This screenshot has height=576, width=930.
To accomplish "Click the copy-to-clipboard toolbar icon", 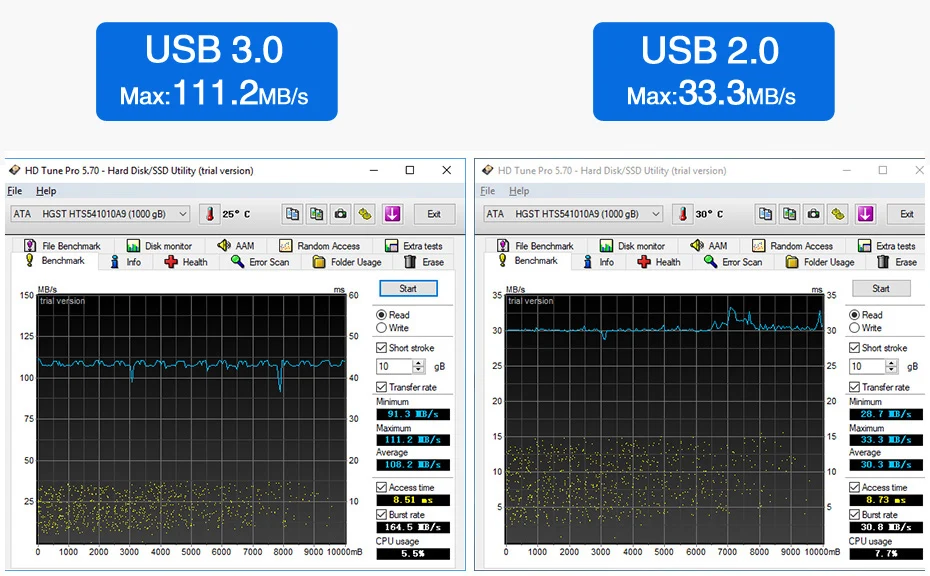I will coord(292,213).
